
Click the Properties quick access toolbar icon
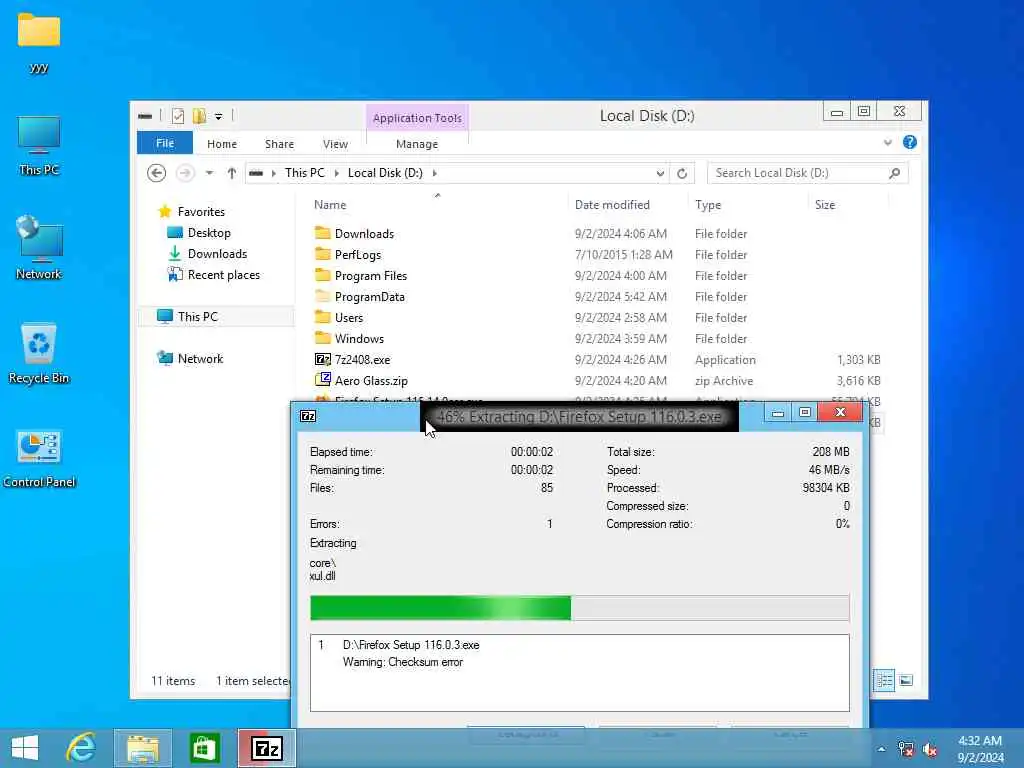[x=178, y=117]
